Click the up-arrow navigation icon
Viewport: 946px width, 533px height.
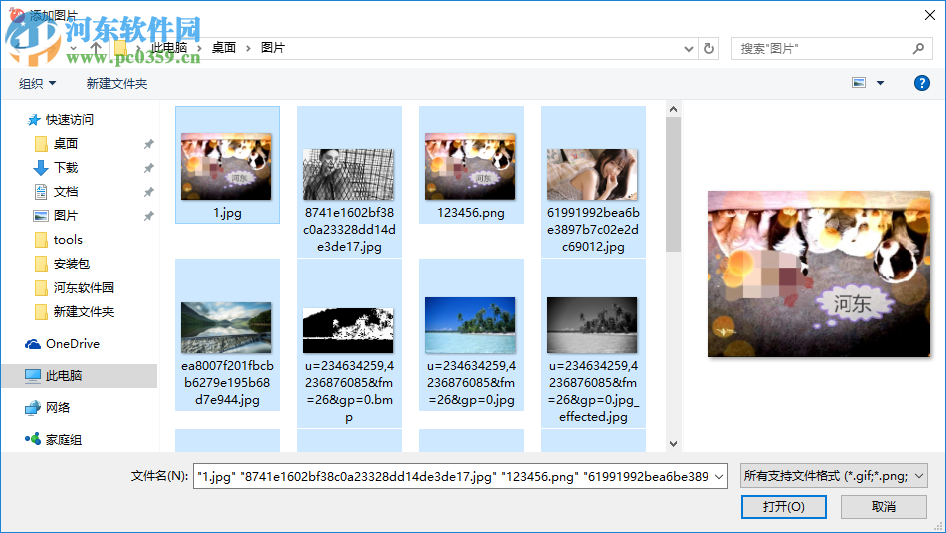click(x=96, y=48)
